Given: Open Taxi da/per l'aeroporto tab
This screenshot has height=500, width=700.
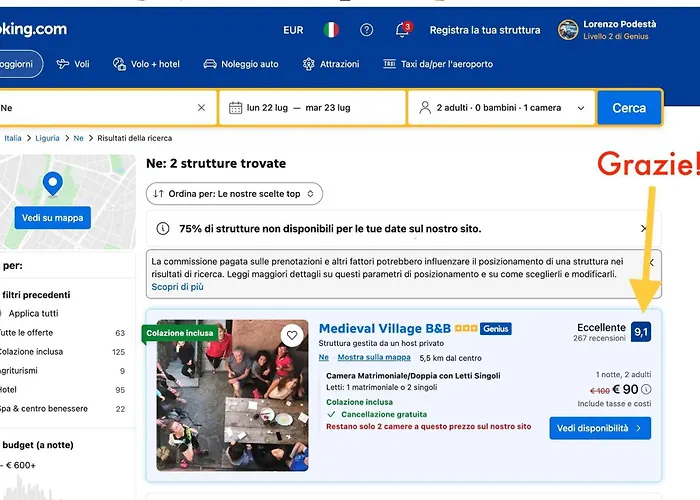Looking at the screenshot, I should [438, 64].
